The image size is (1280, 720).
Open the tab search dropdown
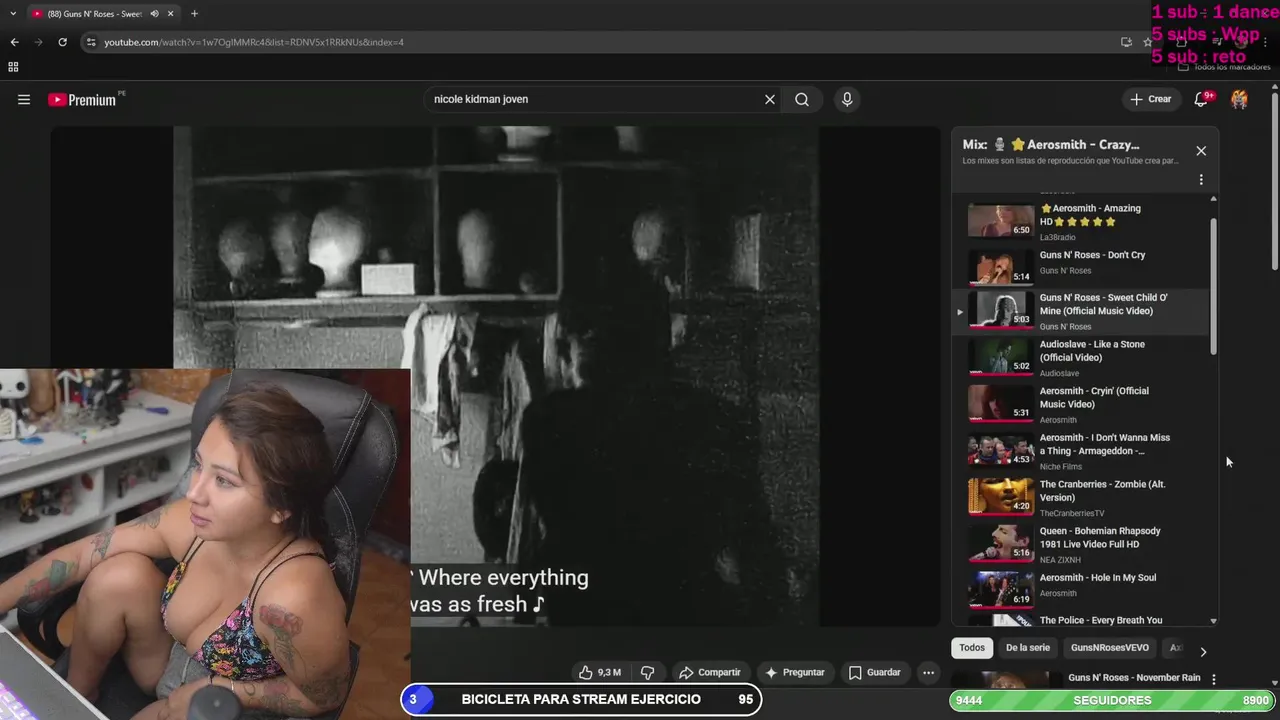coord(12,14)
